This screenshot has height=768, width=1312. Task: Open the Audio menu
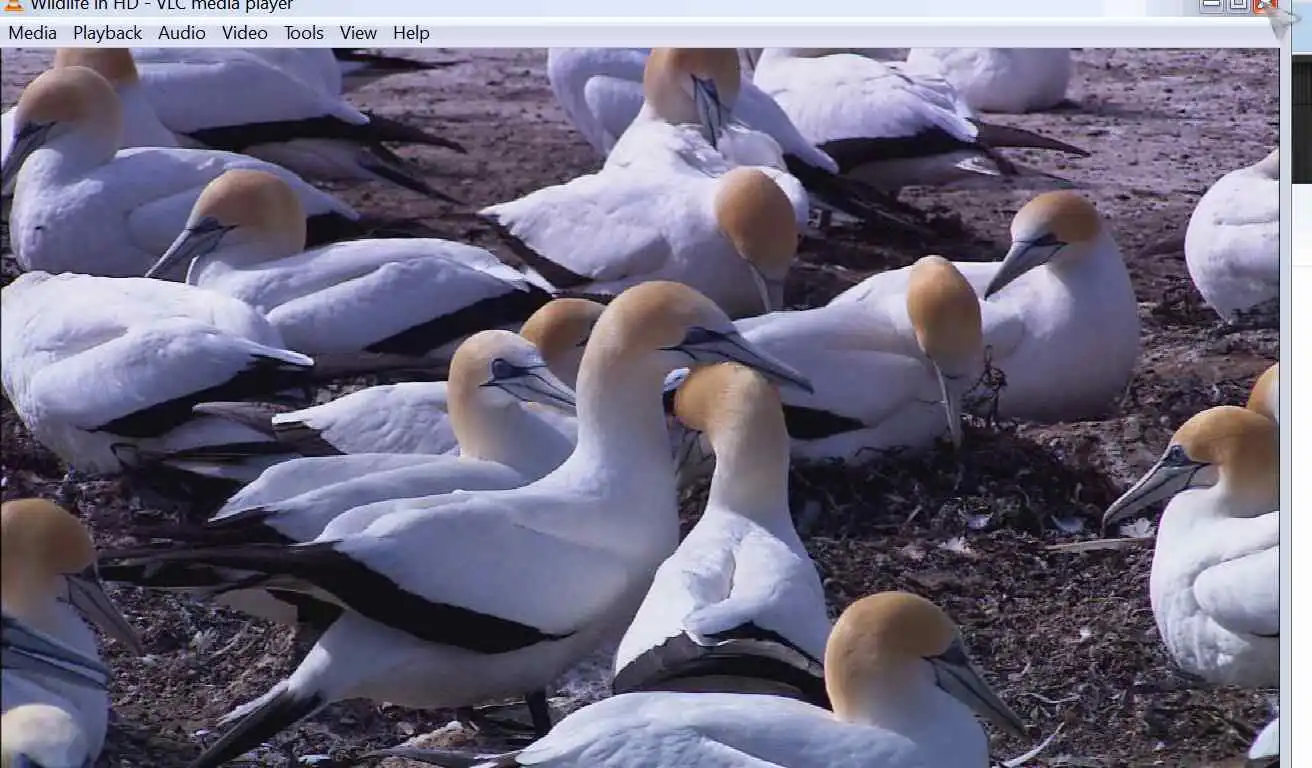point(182,33)
